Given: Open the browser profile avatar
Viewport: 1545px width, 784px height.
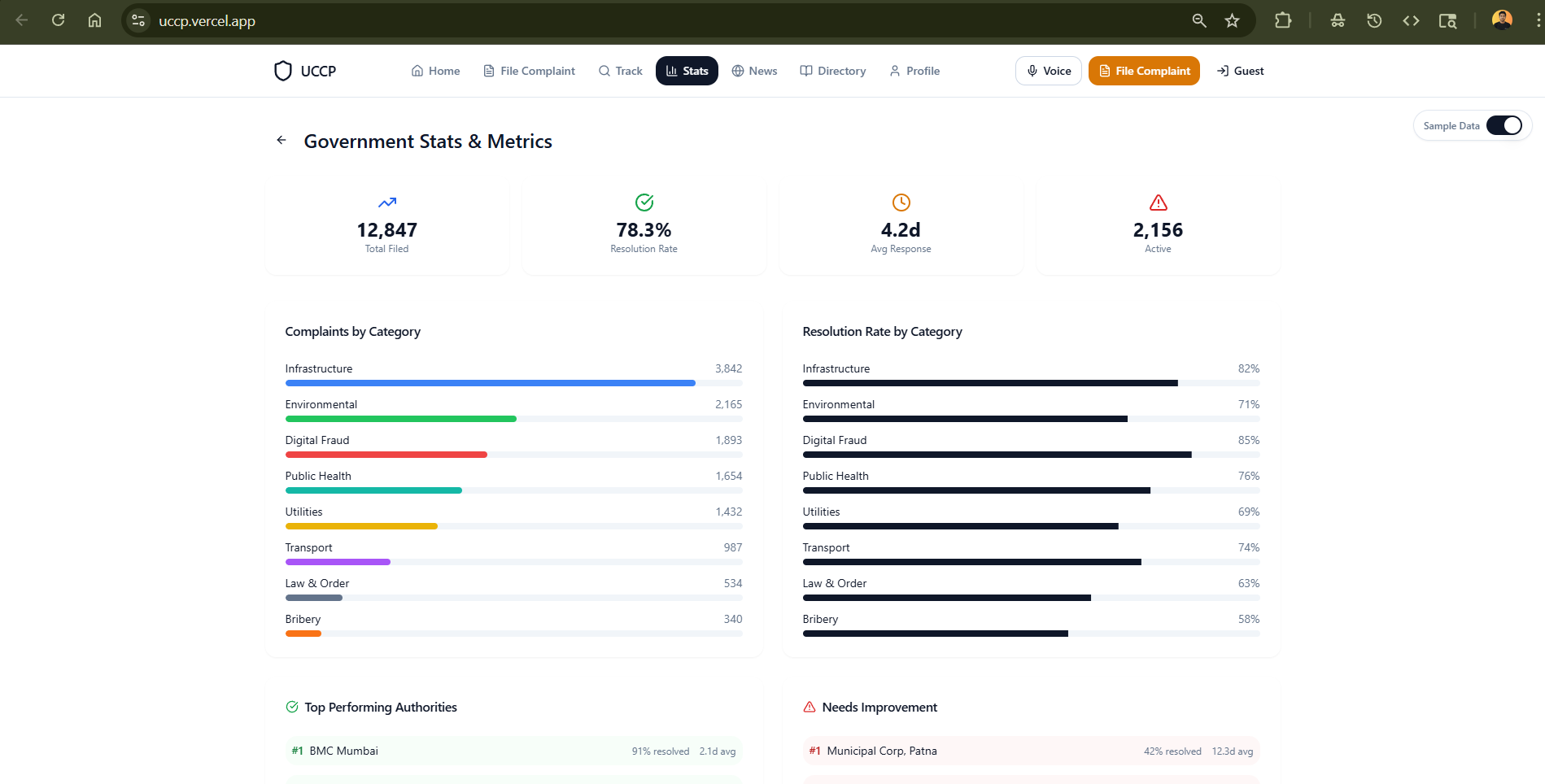Looking at the screenshot, I should 1502,20.
